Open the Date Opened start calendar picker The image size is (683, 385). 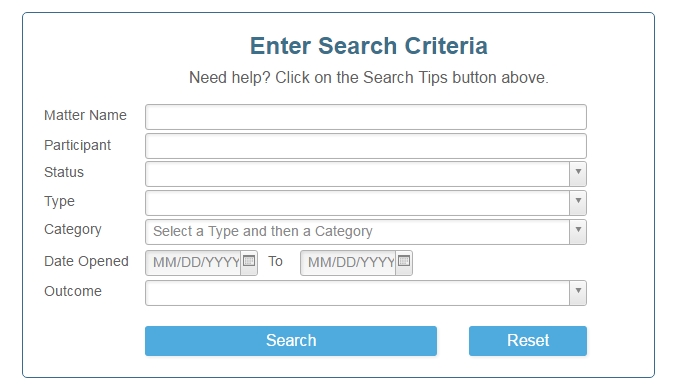tap(249, 261)
